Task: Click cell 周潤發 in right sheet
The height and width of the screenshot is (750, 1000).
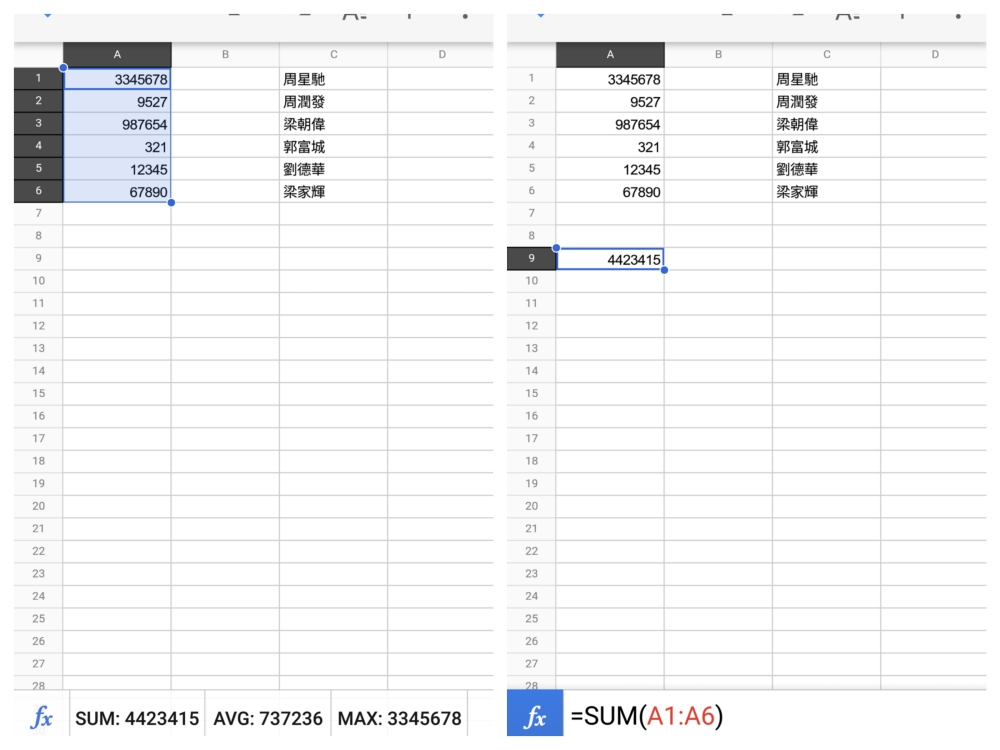Action: [x=827, y=101]
